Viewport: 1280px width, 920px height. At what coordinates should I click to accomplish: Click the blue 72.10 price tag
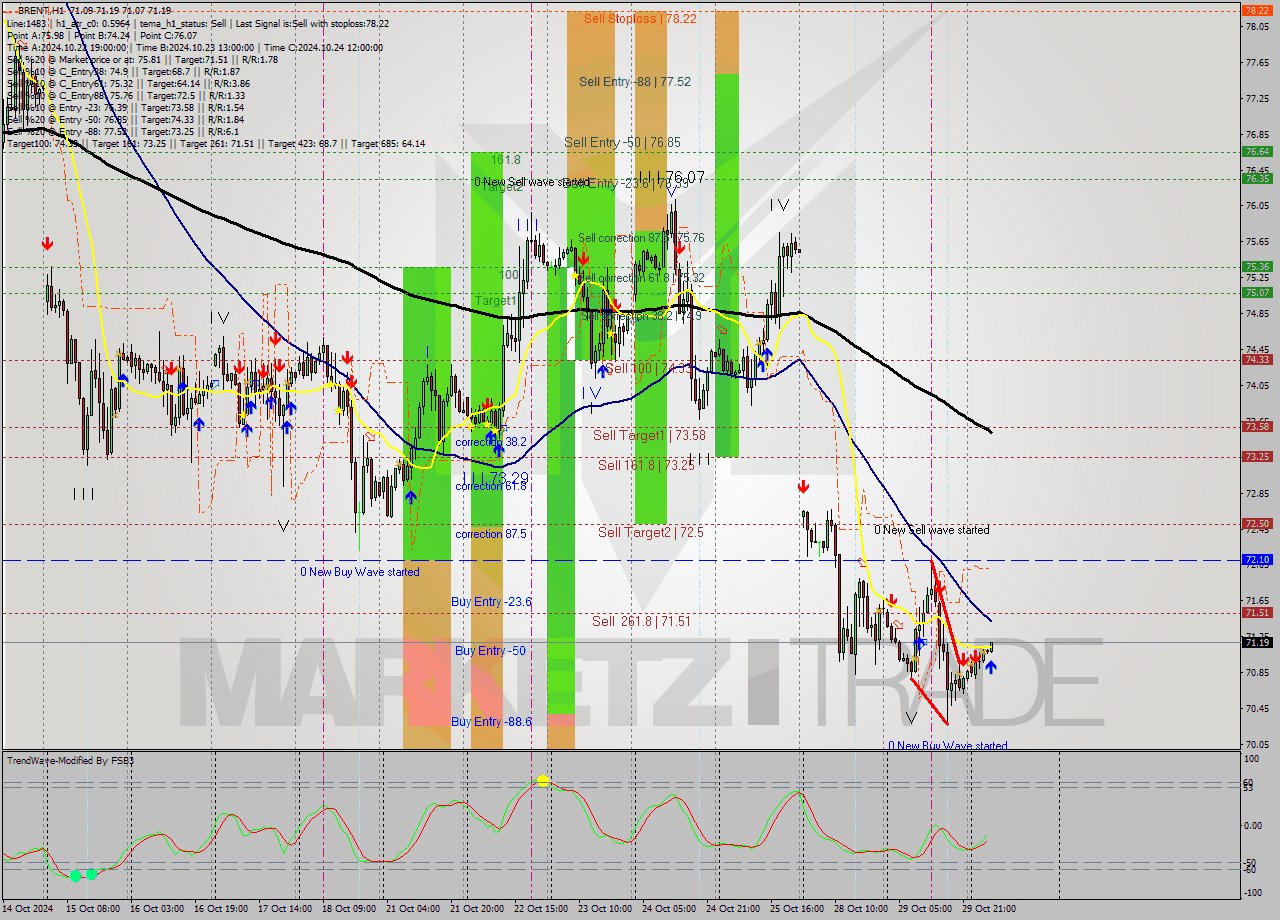coord(1256,560)
